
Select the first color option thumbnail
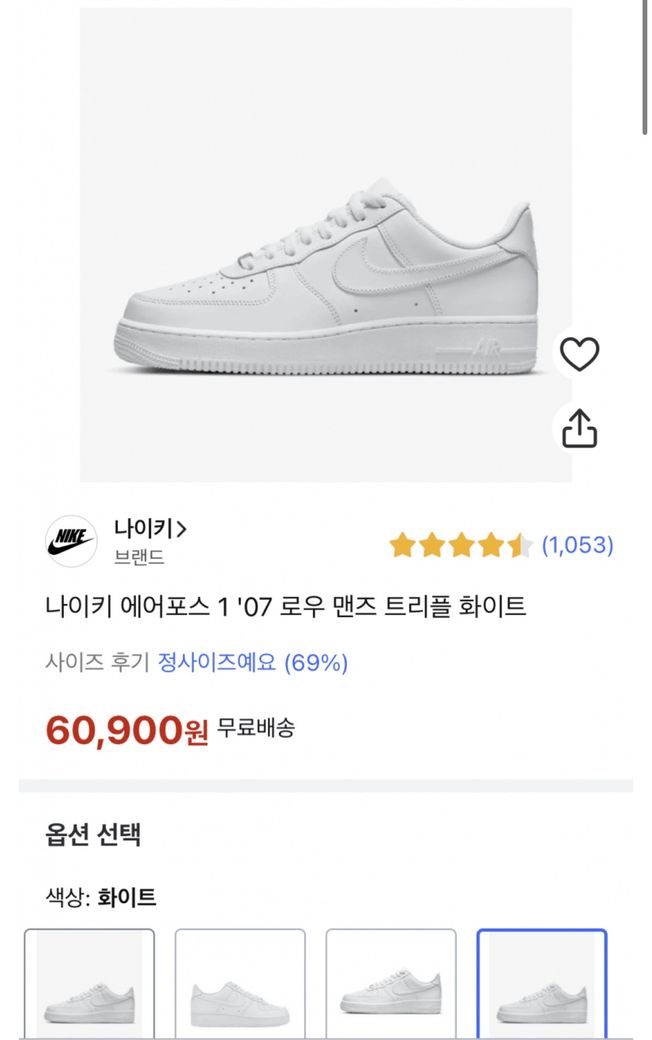click(89, 985)
